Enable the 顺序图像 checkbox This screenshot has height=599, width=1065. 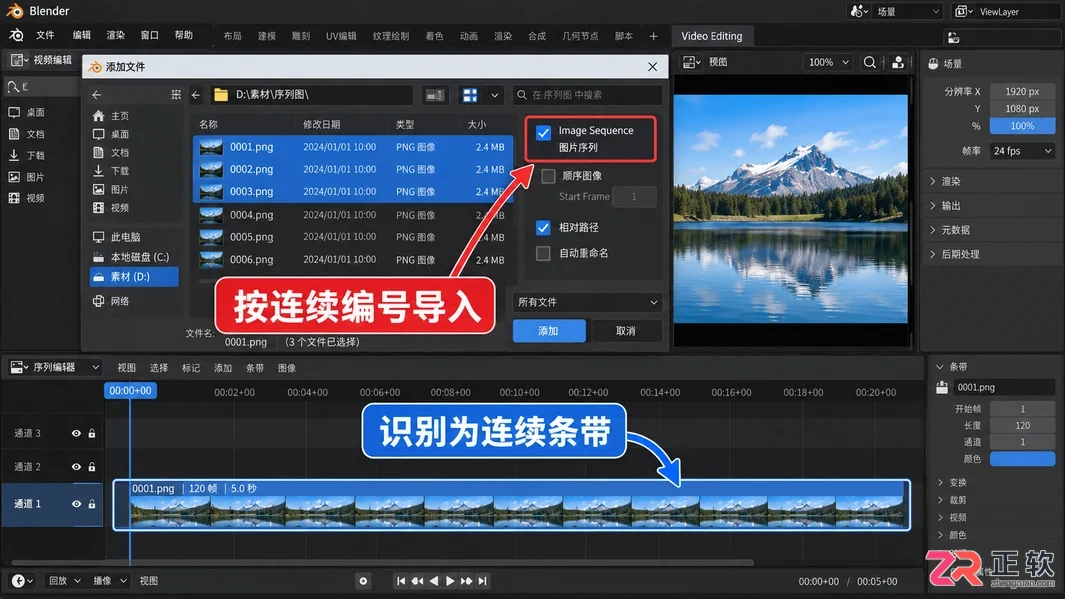pos(548,177)
